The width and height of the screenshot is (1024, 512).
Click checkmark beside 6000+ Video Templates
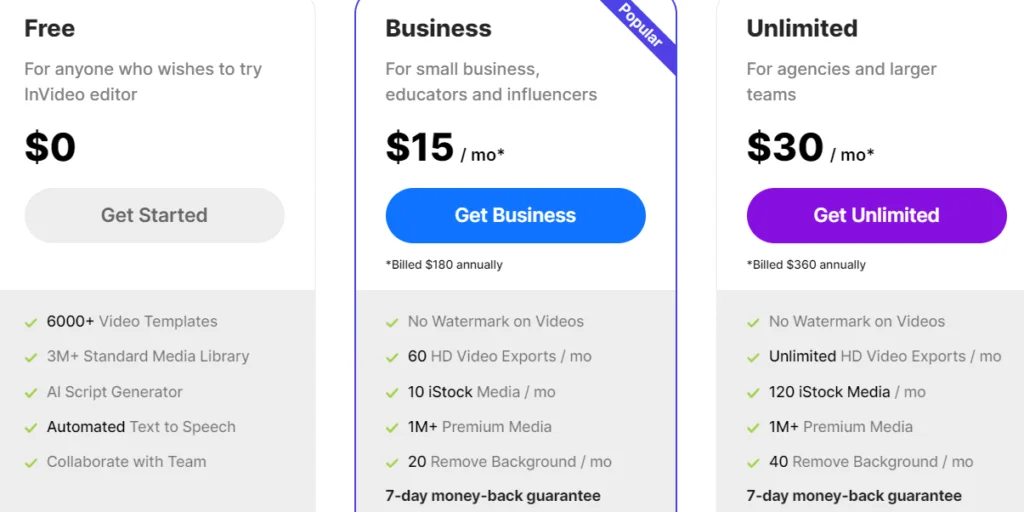pos(31,322)
